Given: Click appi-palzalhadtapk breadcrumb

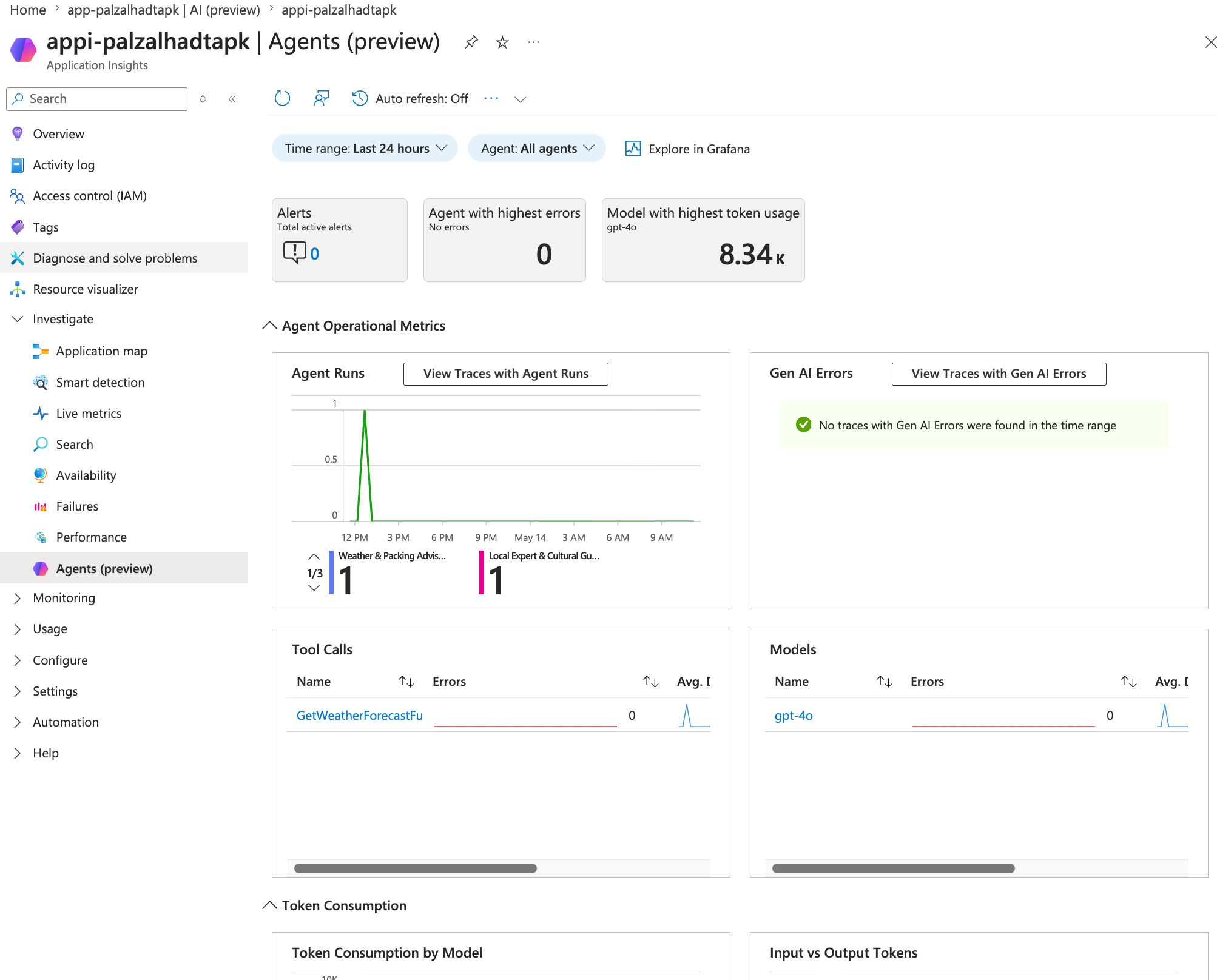Looking at the screenshot, I should coord(339,10).
